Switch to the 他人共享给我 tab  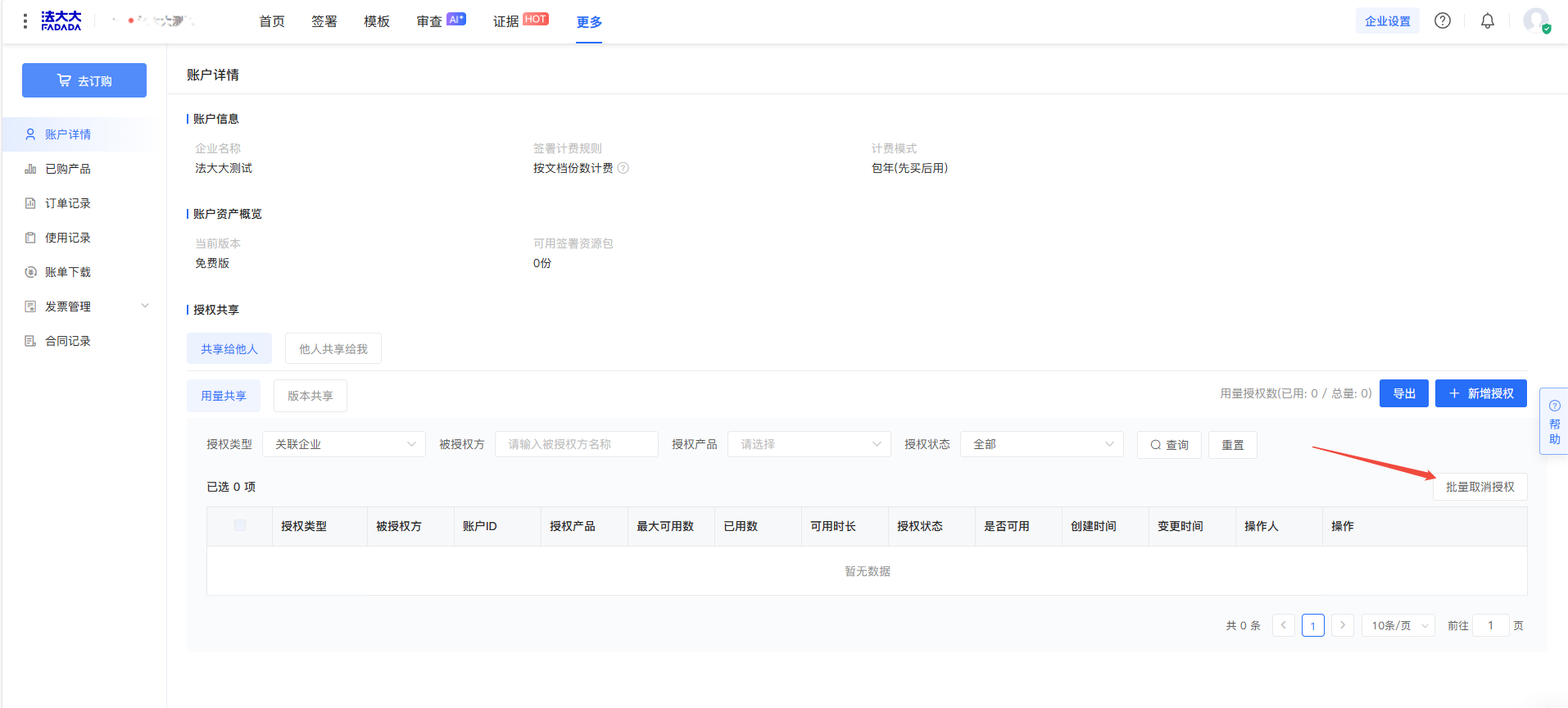pos(333,348)
